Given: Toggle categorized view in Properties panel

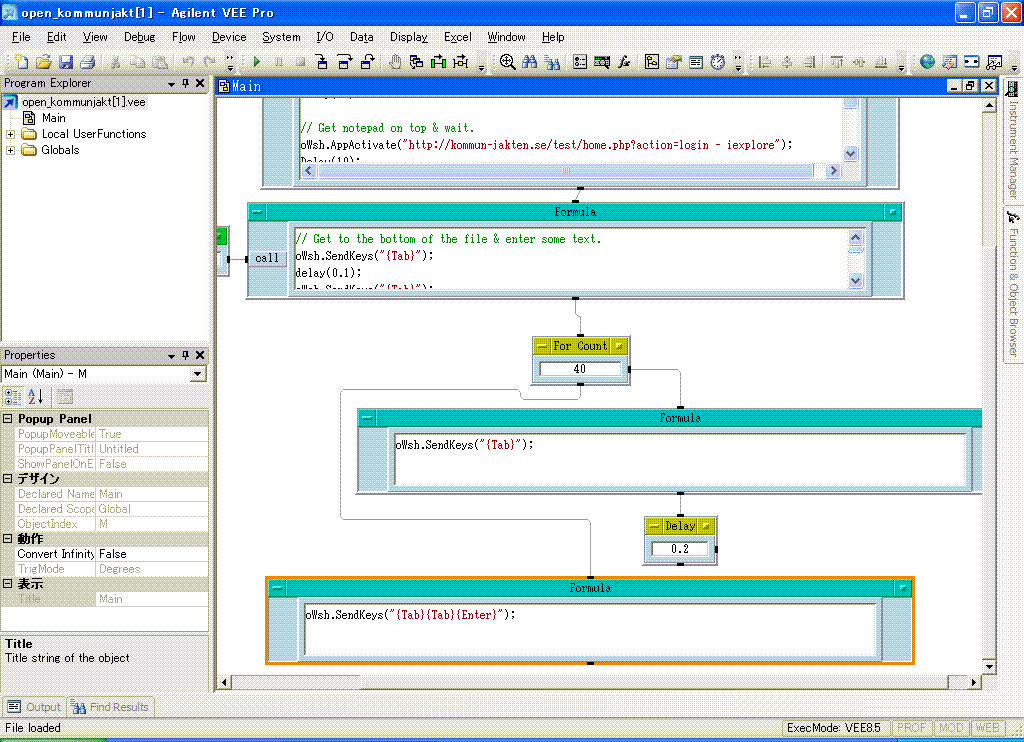Looking at the screenshot, I should [14, 397].
